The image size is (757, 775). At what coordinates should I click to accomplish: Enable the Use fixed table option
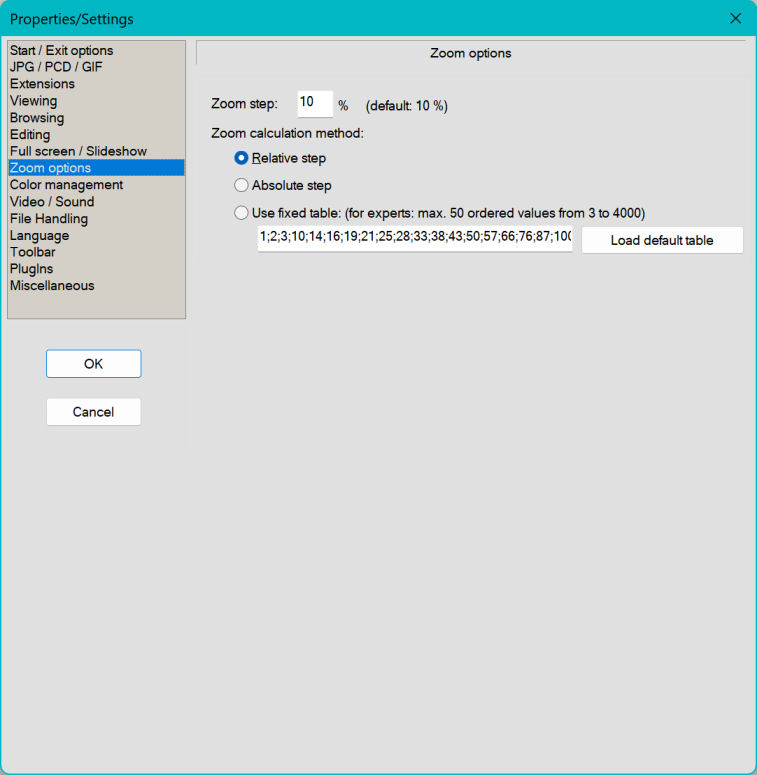[241, 212]
